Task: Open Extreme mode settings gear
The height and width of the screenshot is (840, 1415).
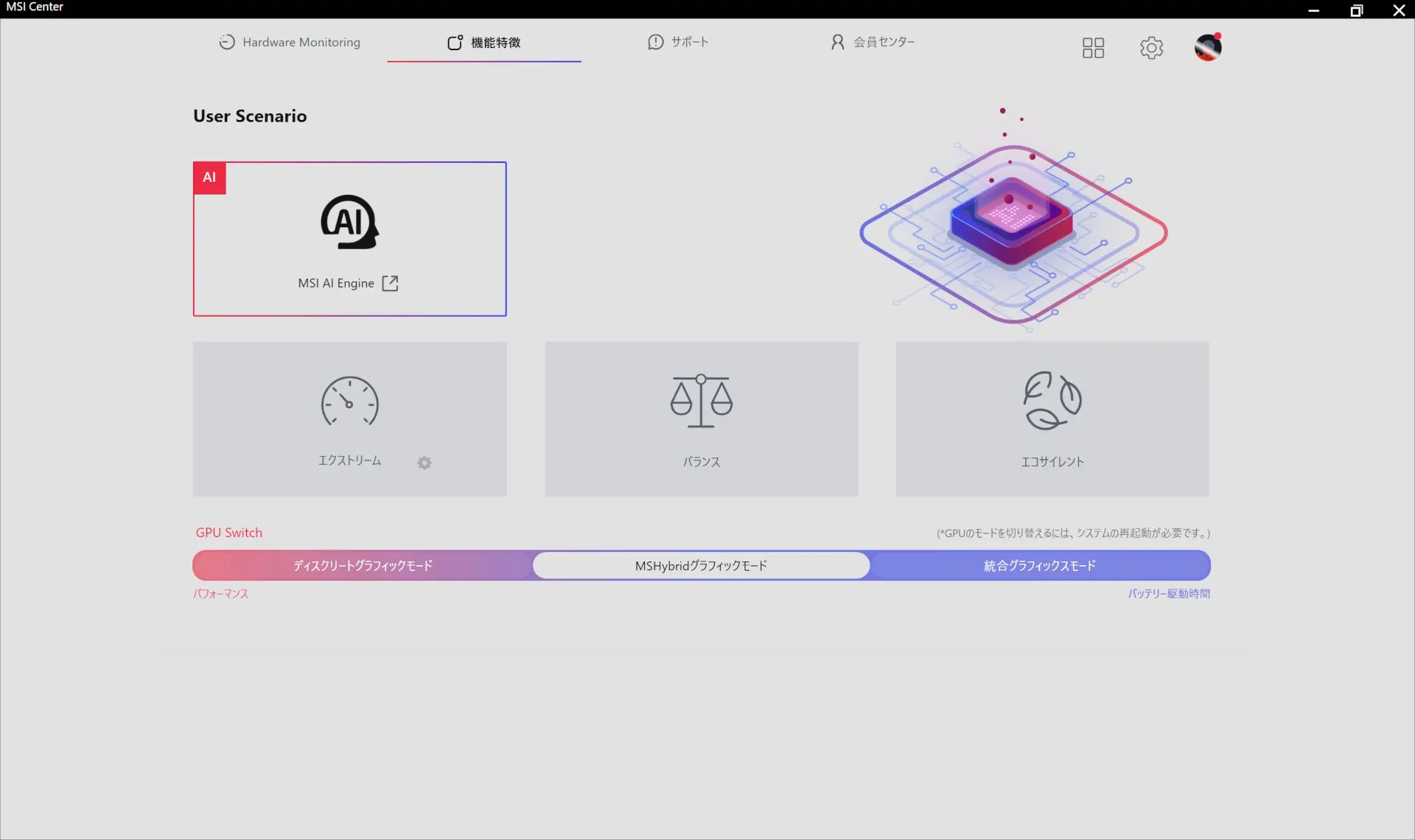Action: 424,463
